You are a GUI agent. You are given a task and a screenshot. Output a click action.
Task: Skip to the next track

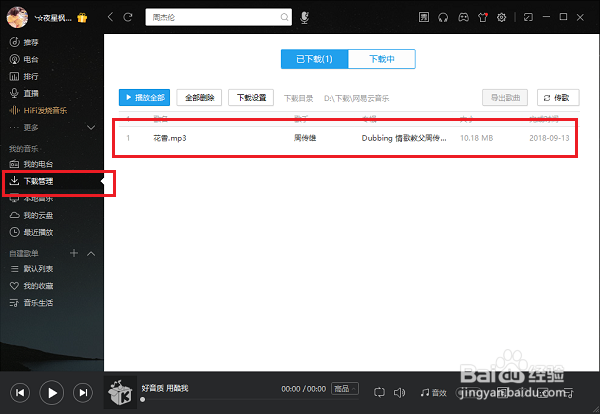(83, 393)
